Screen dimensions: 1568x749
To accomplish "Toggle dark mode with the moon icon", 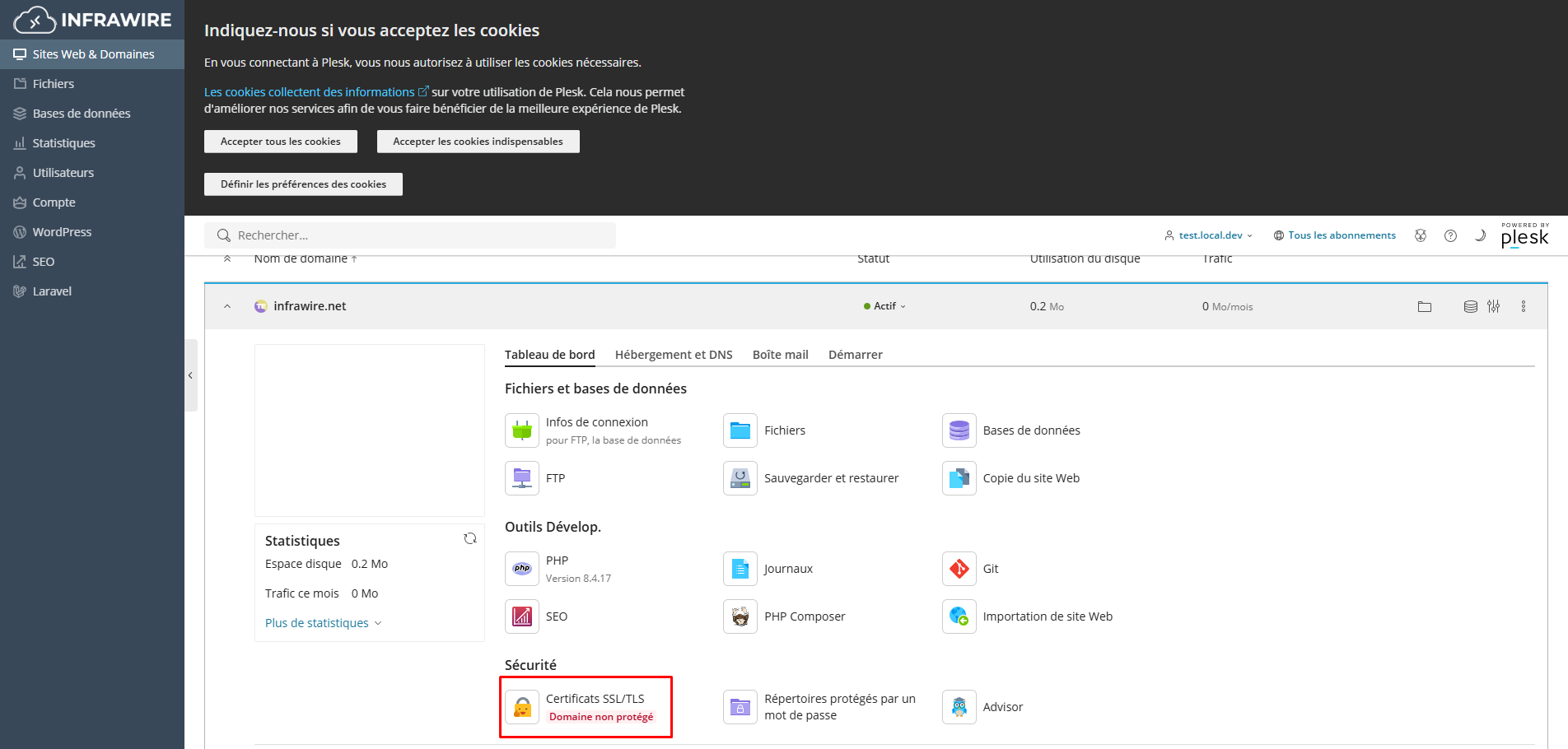I will tap(1479, 235).
